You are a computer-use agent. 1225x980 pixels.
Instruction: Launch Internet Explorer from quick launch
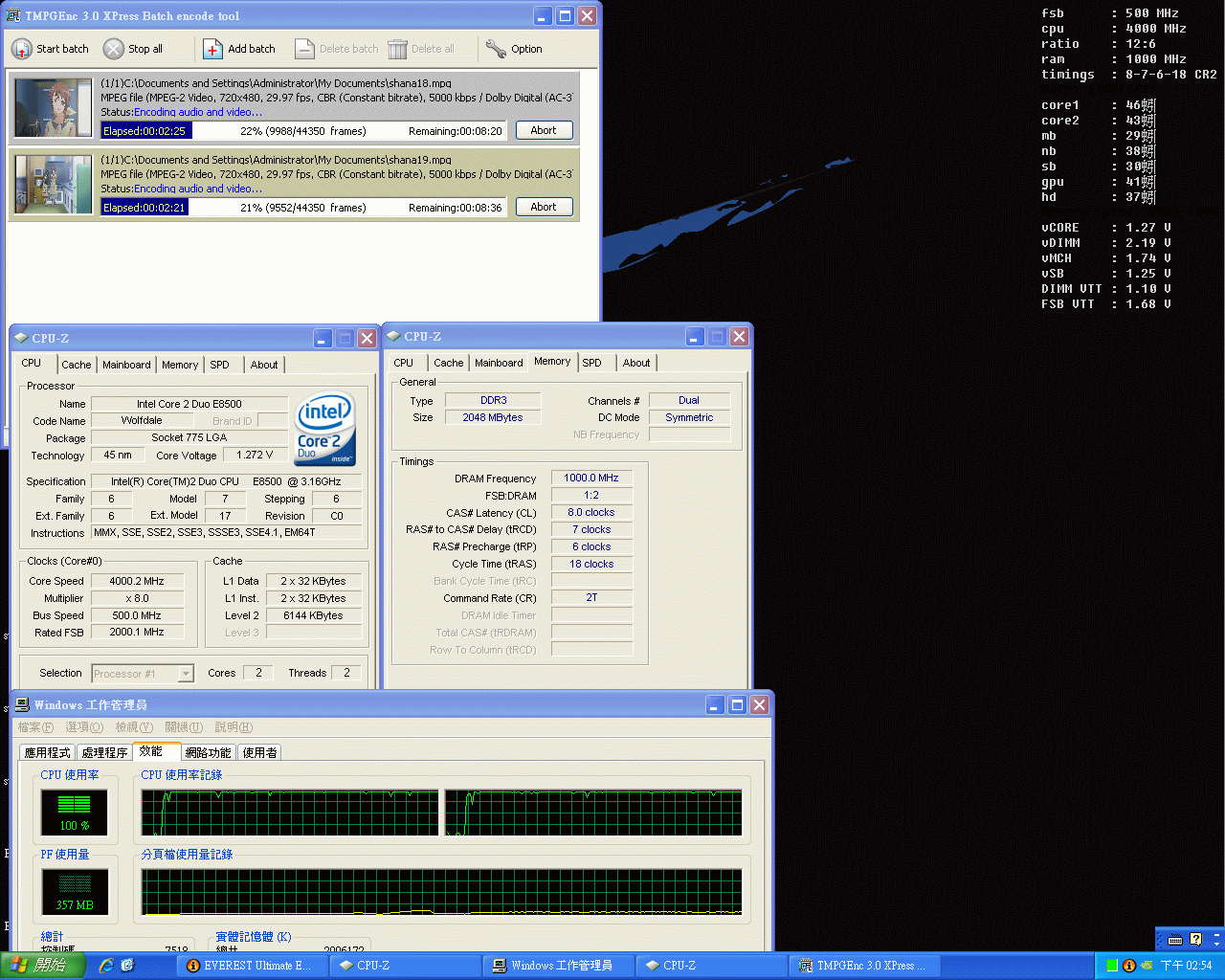(x=106, y=966)
